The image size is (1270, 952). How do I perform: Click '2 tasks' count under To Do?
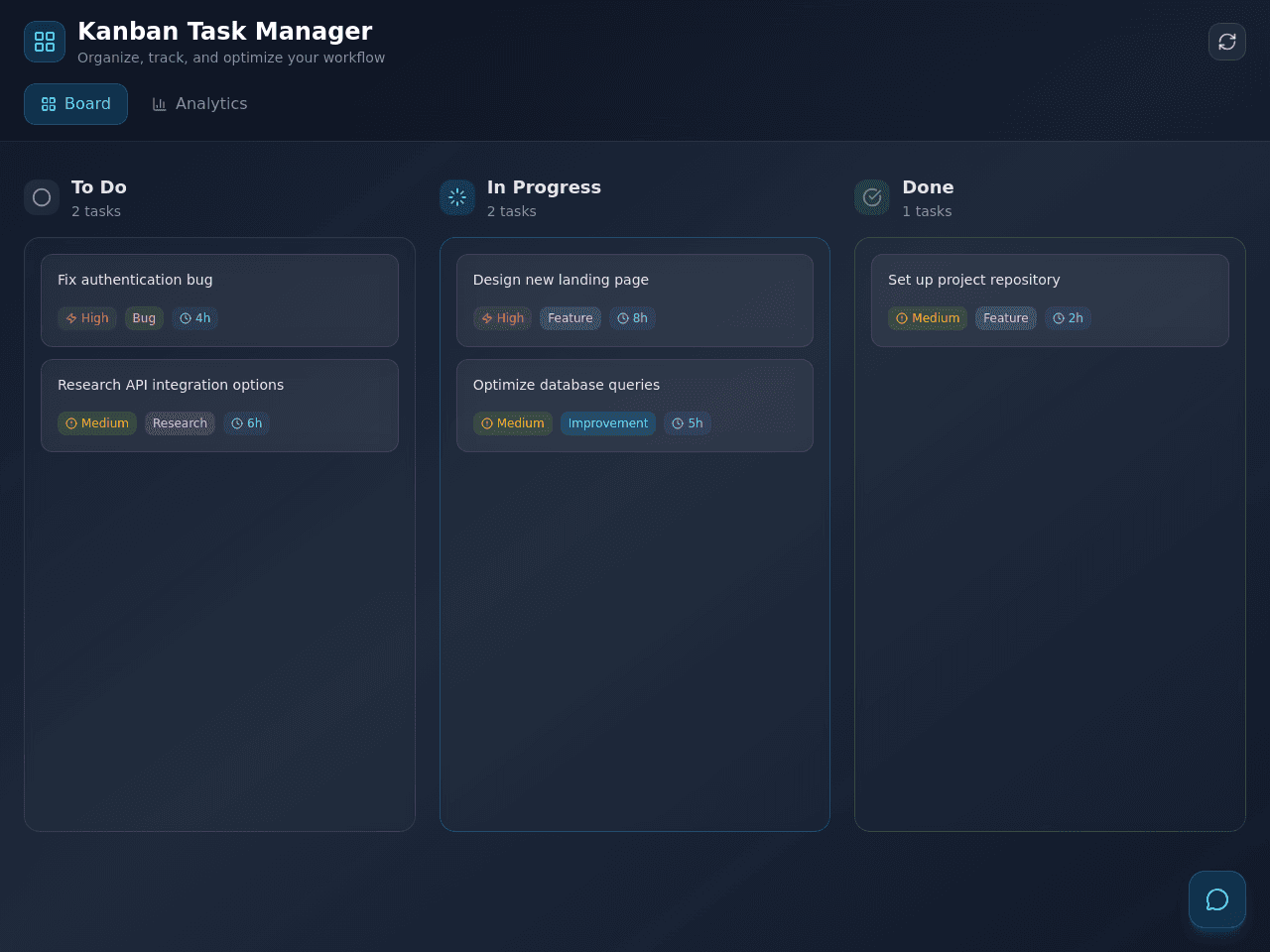pos(96,211)
